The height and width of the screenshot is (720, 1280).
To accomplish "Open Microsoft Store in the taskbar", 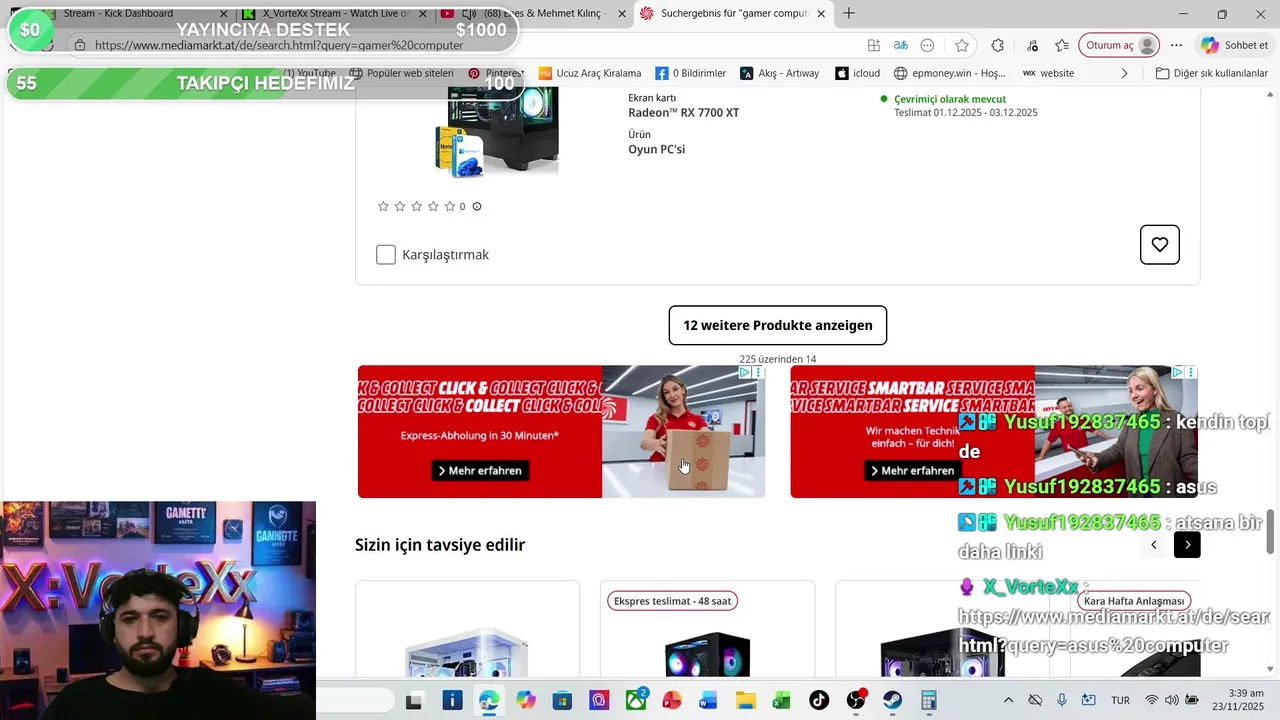I will click(562, 700).
